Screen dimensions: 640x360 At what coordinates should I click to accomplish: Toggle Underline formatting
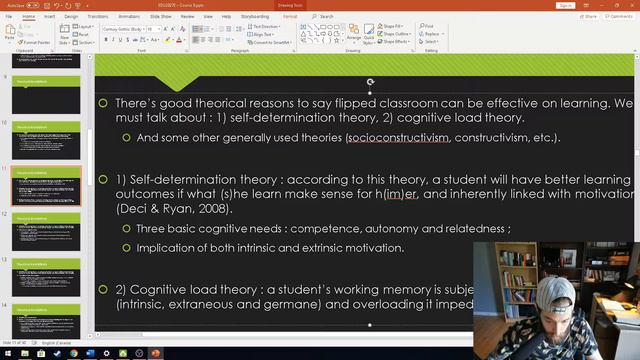click(x=120, y=40)
